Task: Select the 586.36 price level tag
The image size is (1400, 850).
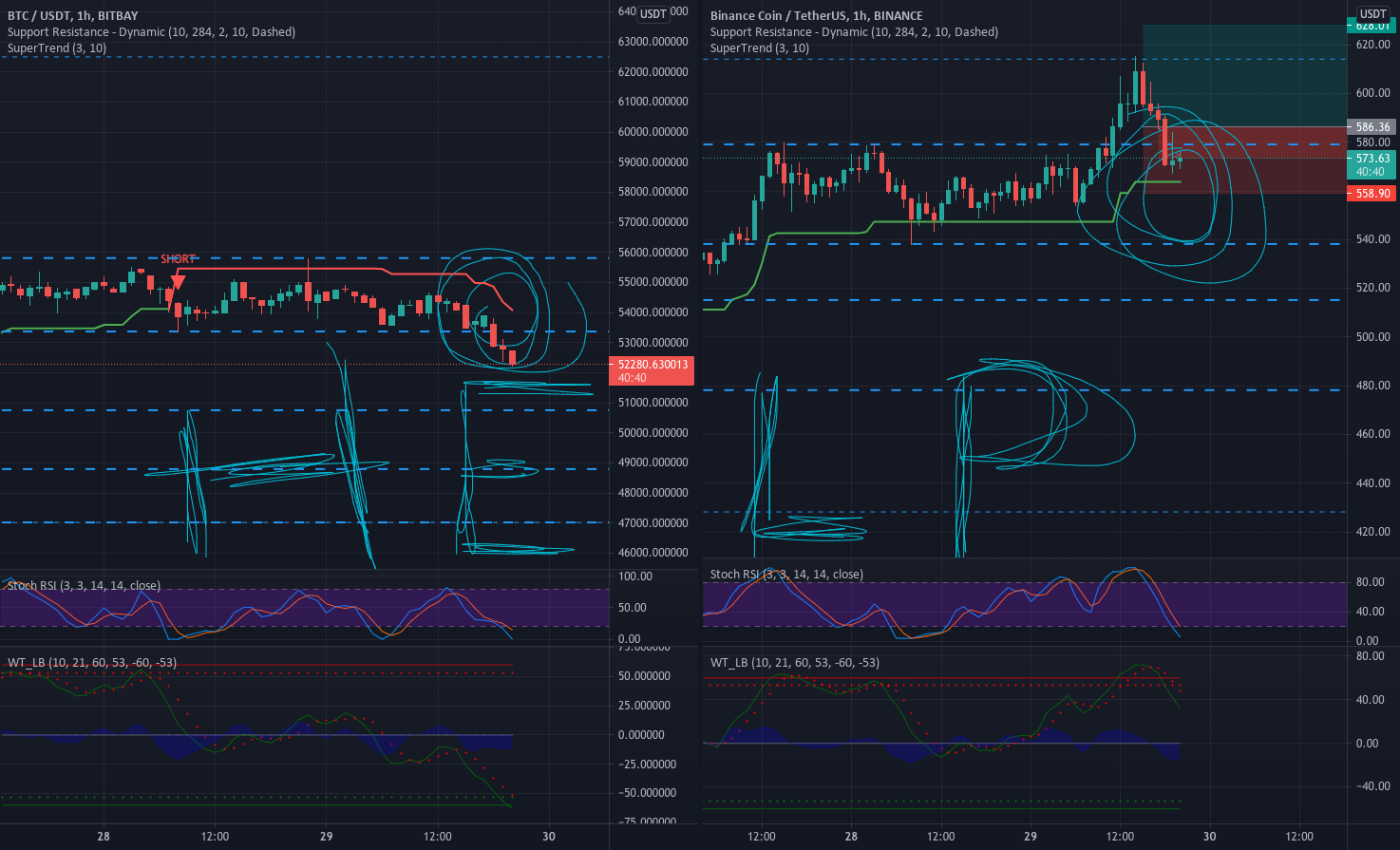Action: (x=1372, y=126)
